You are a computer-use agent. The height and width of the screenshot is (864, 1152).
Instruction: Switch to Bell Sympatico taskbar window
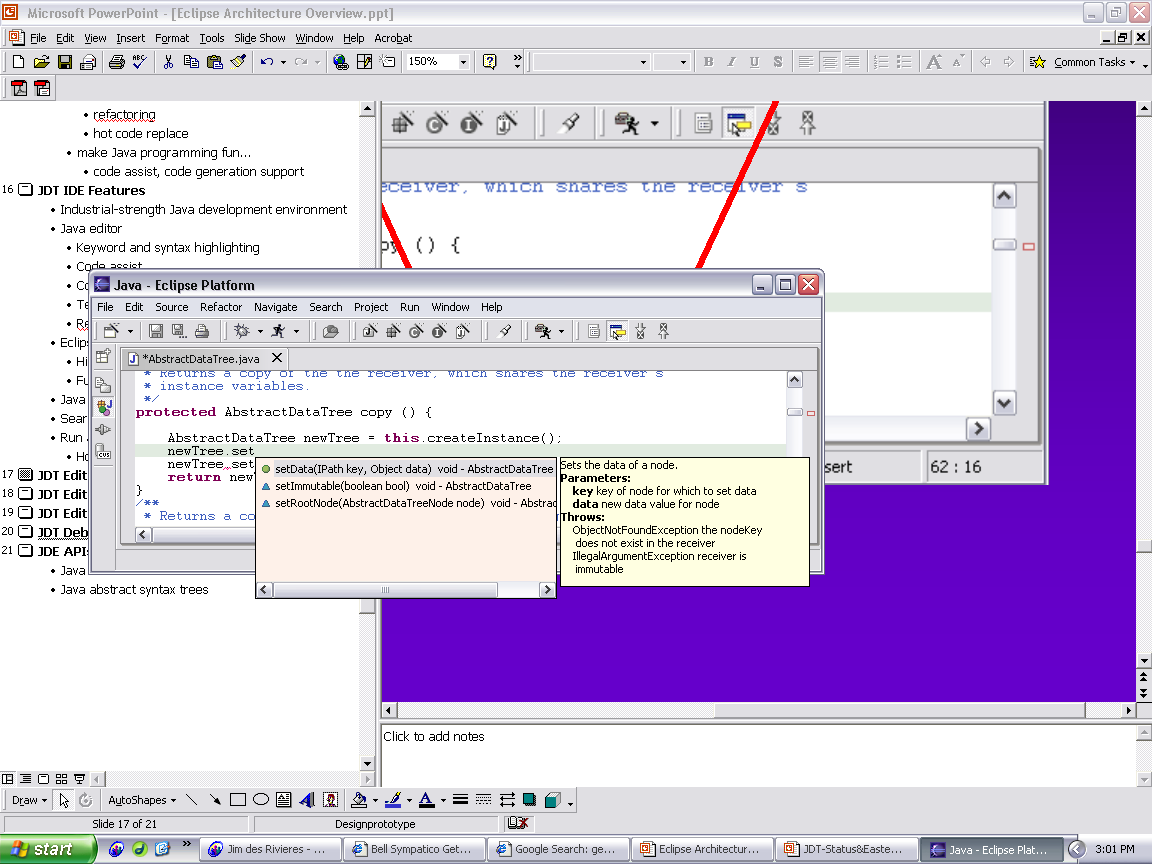coord(414,850)
